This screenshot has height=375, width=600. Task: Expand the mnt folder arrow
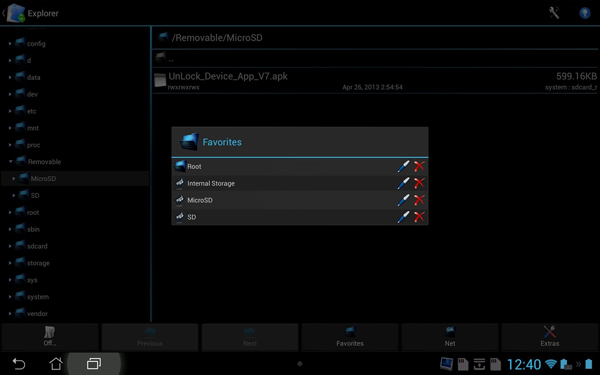[10, 128]
